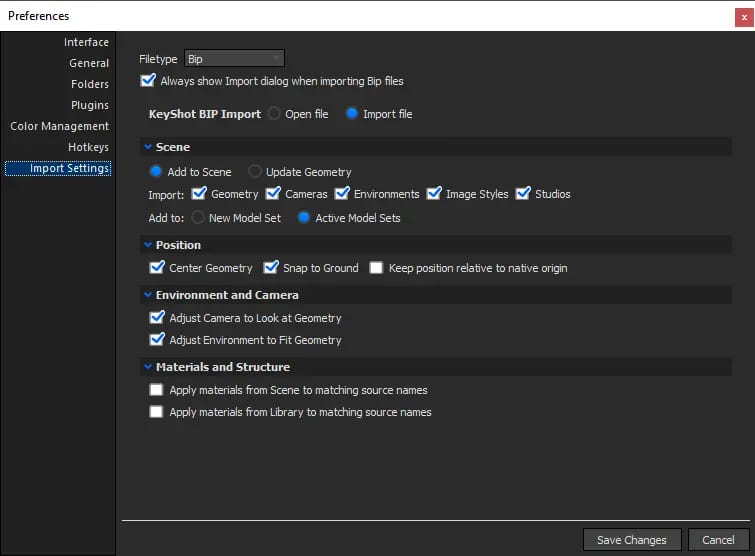Viewport: 755px width, 556px height.
Task: Collapse the Scene section chevron
Action: click(148, 147)
